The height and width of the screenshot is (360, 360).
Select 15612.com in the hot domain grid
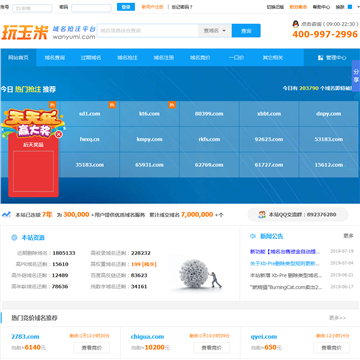pyautogui.click(x=329, y=165)
